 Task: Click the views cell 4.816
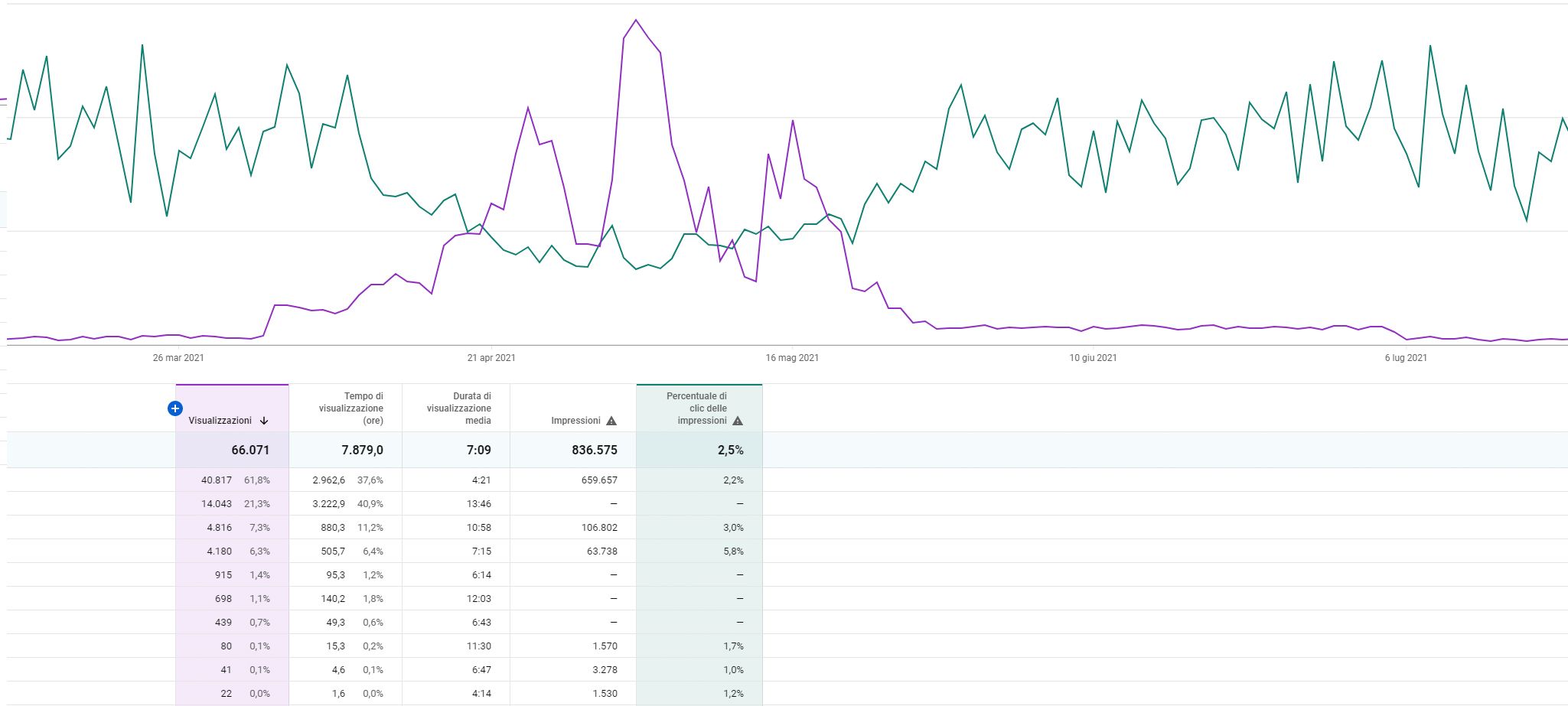pos(219,527)
